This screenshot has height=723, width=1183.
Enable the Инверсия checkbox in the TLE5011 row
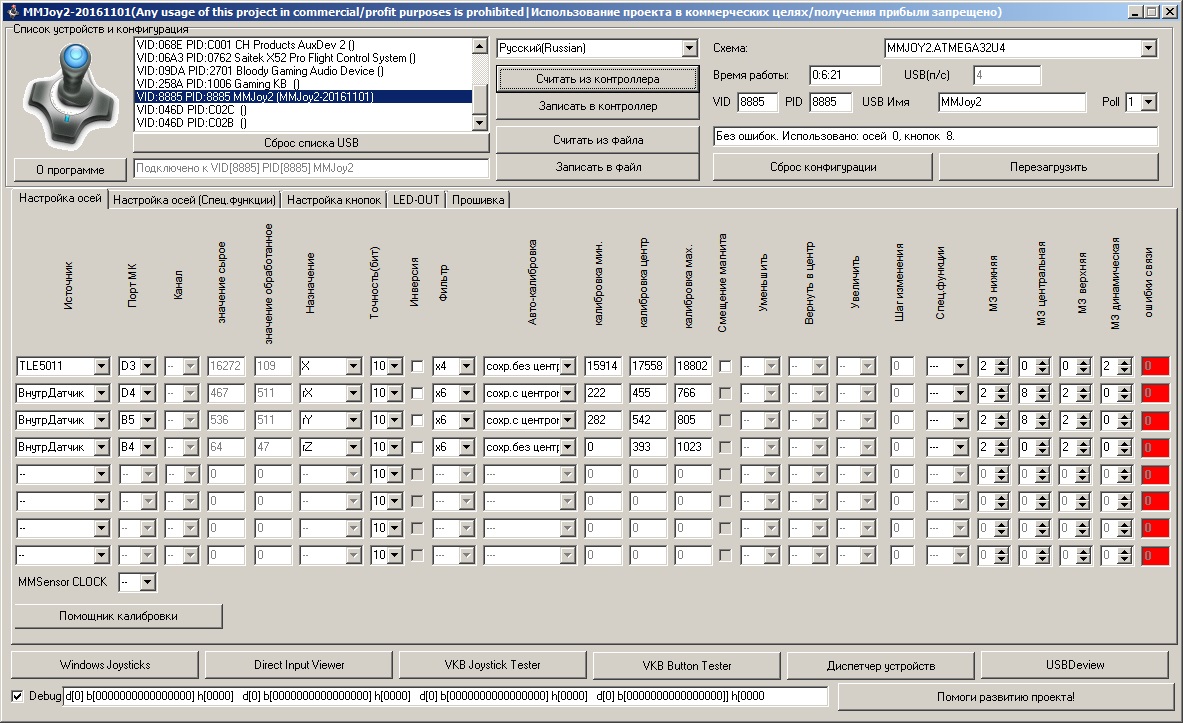coord(417,366)
